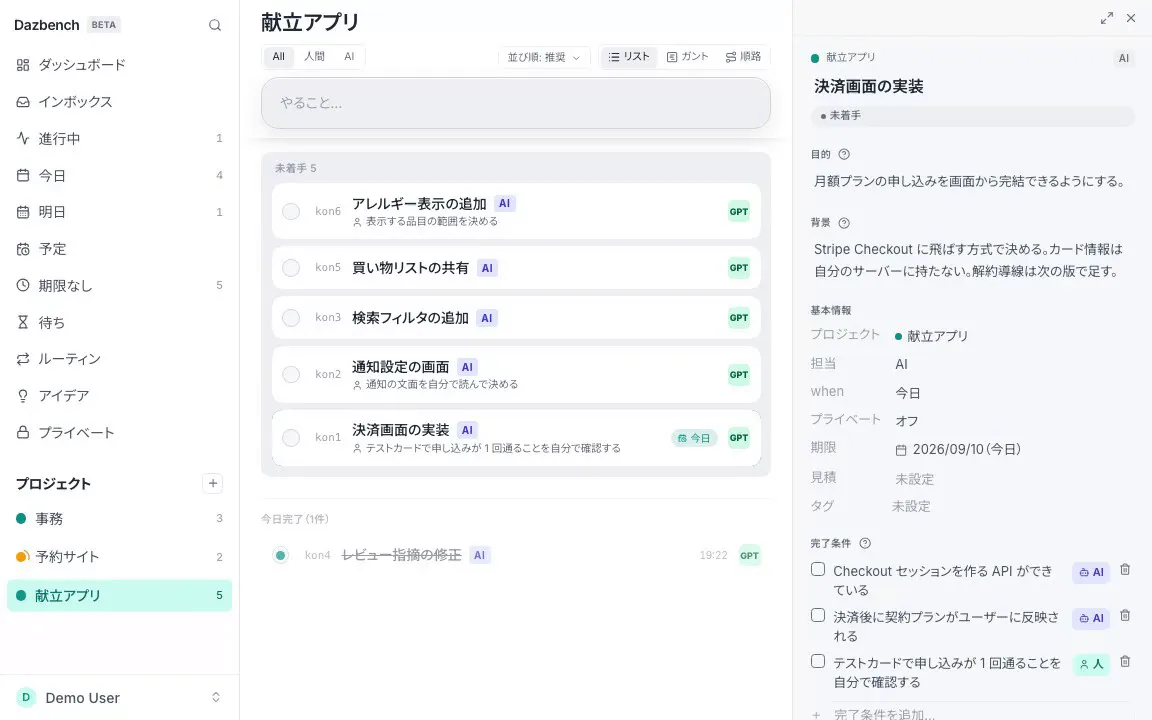The width and height of the screenshot is (1152, 720).
Task: Open the アイデア view
Action: [119, 395]
